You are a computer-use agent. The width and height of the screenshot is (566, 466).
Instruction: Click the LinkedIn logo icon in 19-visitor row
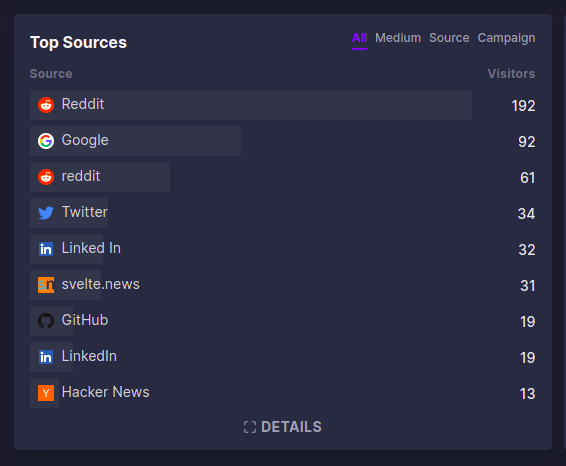(46, 357)
